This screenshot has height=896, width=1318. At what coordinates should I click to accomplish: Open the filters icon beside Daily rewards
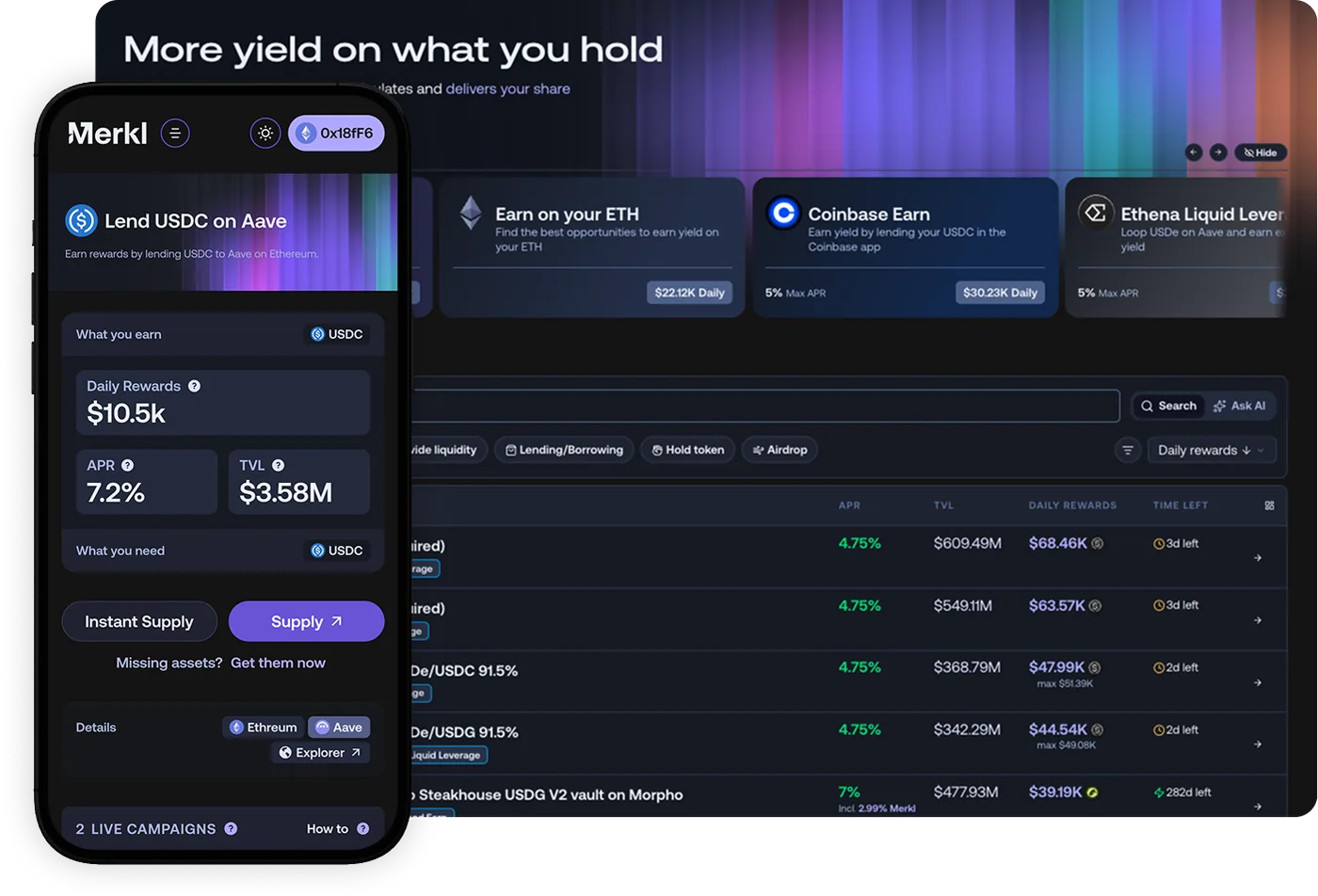(x=1128, y=450)
